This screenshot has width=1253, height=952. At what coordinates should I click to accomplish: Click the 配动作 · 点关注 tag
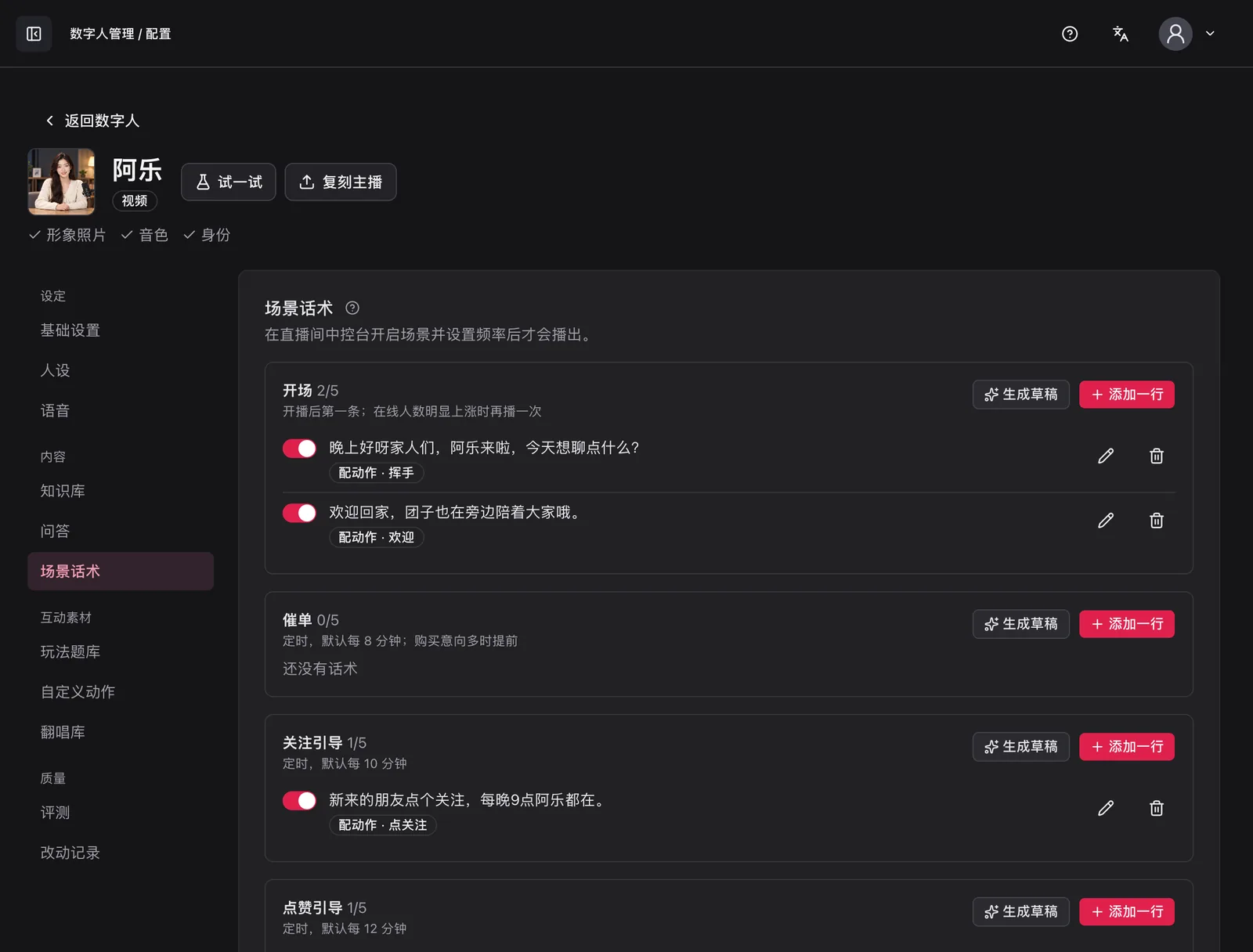coord(383,825)
